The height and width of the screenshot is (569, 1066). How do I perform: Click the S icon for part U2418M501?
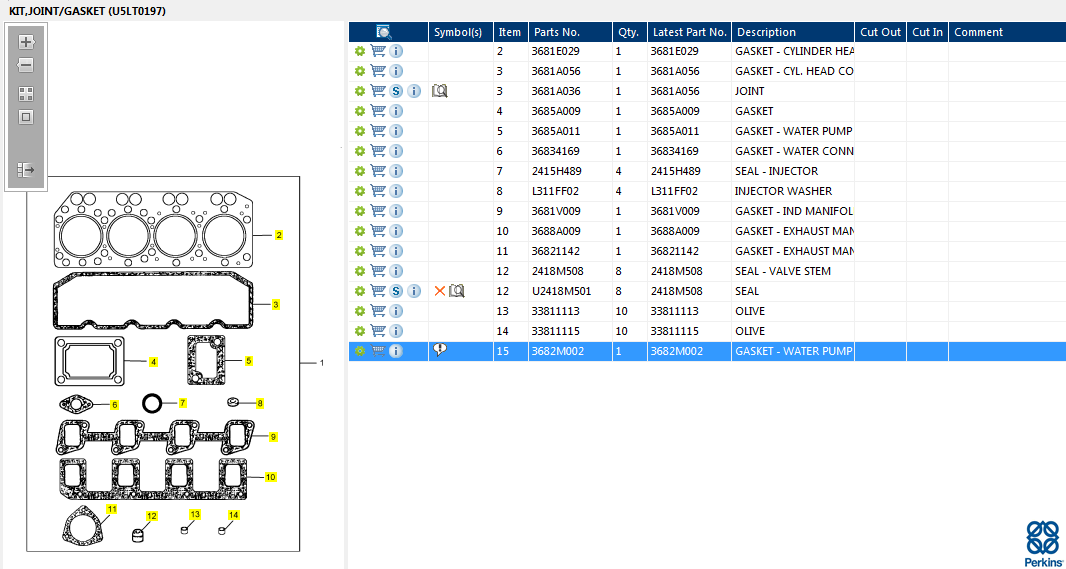point(397,291)
